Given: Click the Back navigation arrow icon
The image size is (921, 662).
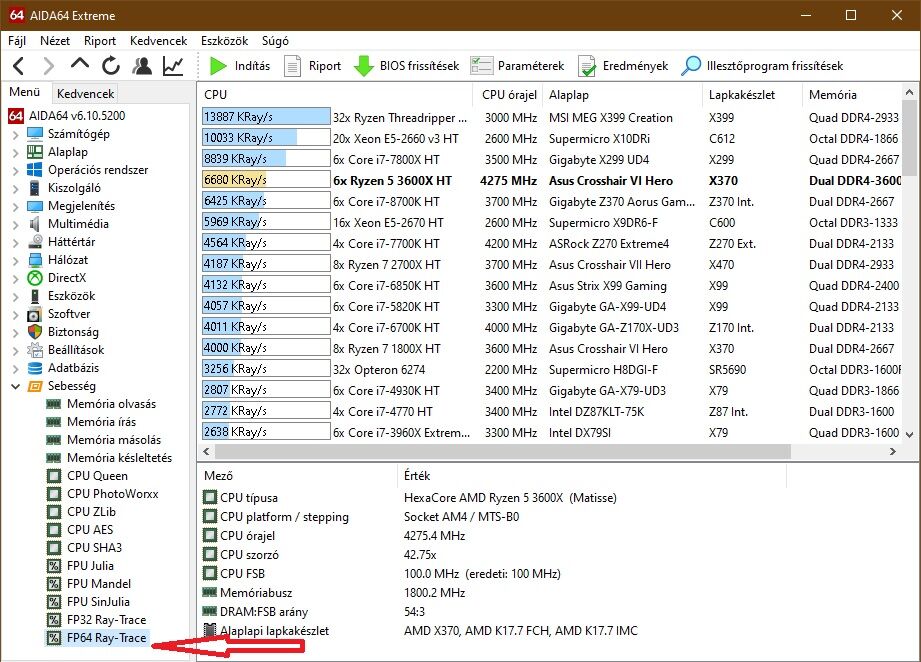Looking at the screenshot, I should click(19, 66).
